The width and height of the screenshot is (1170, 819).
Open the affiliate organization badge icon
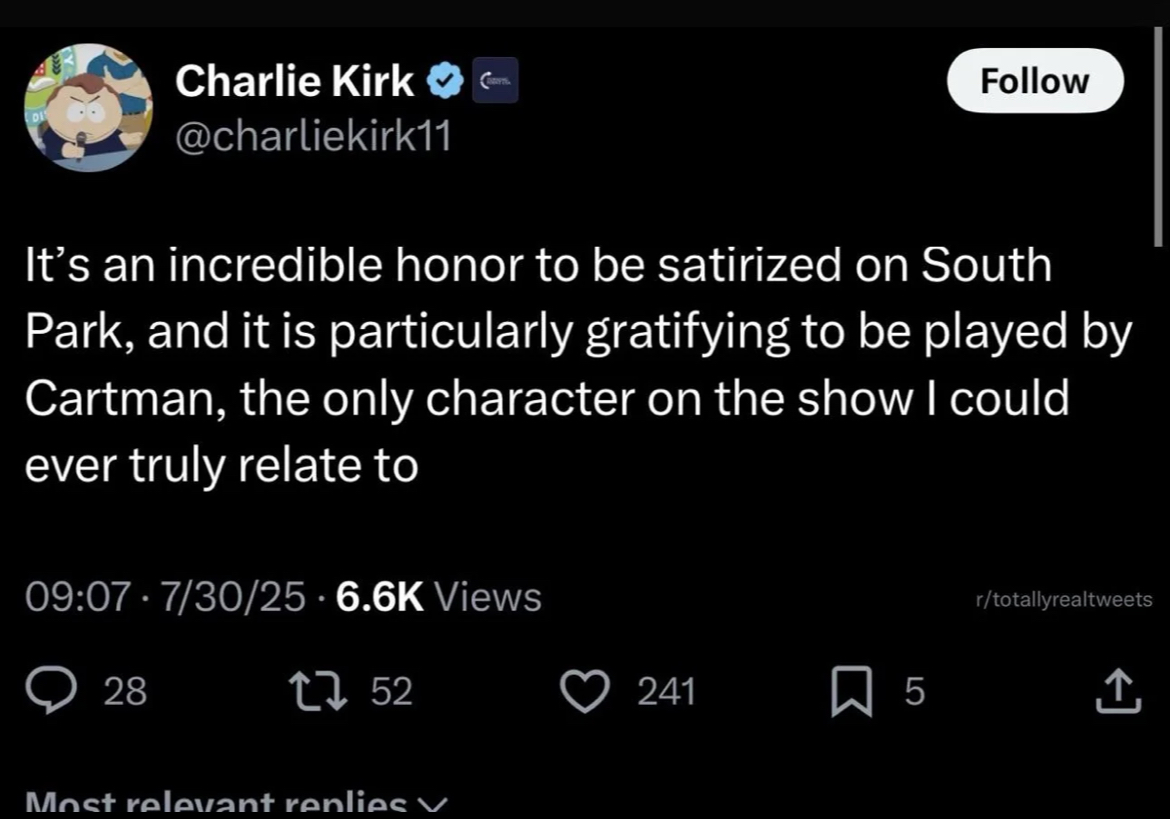(495, 80)
